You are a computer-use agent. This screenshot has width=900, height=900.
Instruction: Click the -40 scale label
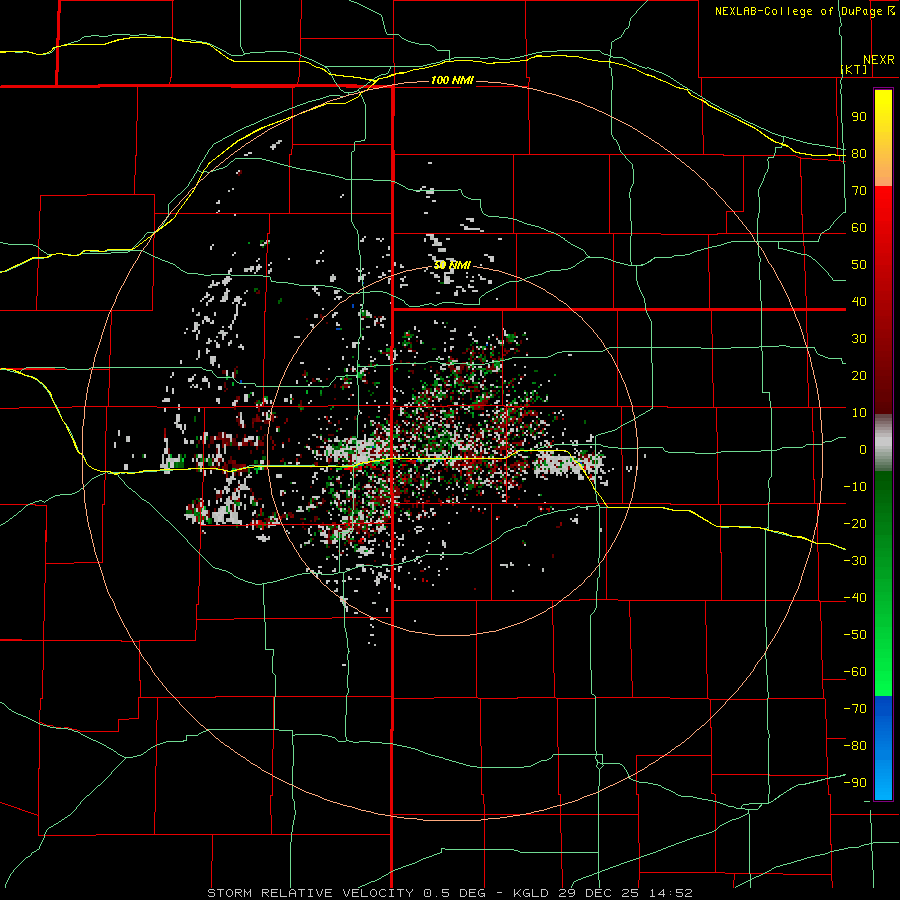855,598
